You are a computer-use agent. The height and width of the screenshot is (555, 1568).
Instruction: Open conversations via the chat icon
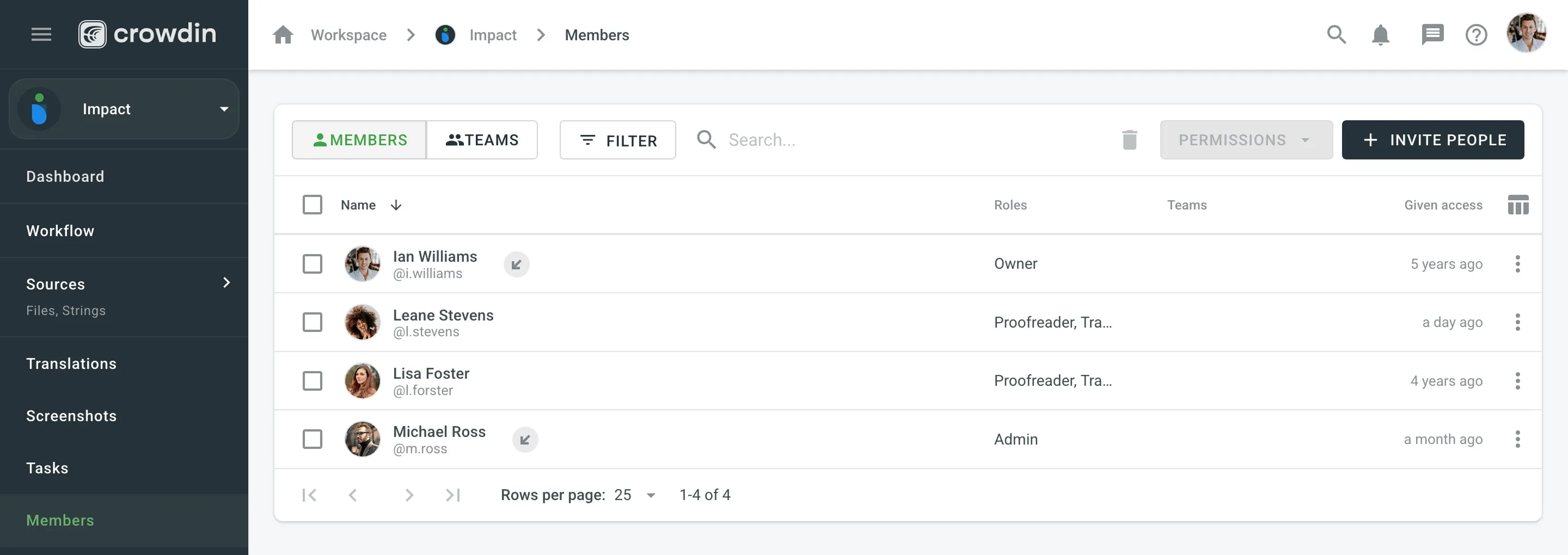1432,35
